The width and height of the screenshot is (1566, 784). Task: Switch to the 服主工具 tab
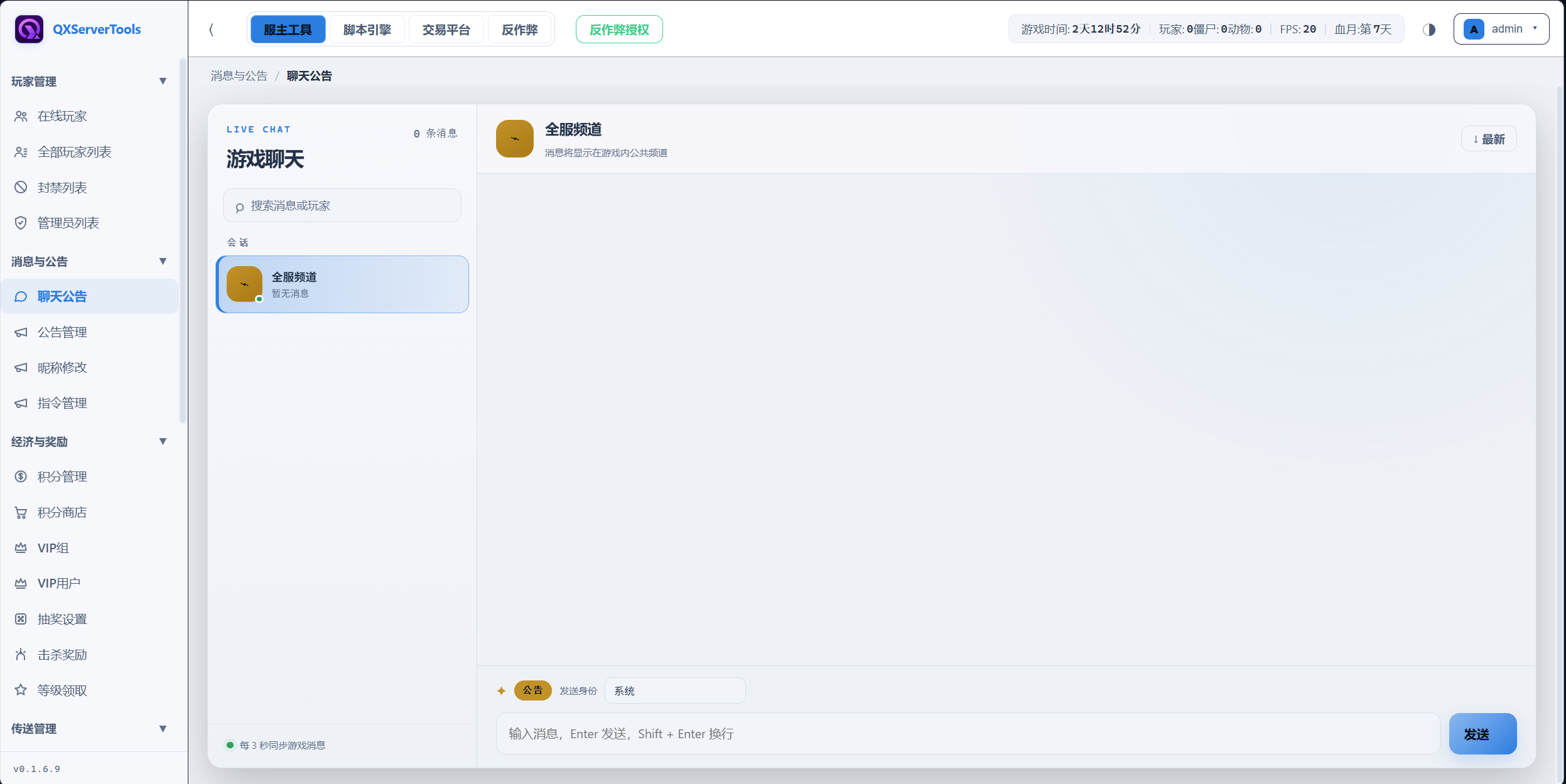[x=288, y=30]
